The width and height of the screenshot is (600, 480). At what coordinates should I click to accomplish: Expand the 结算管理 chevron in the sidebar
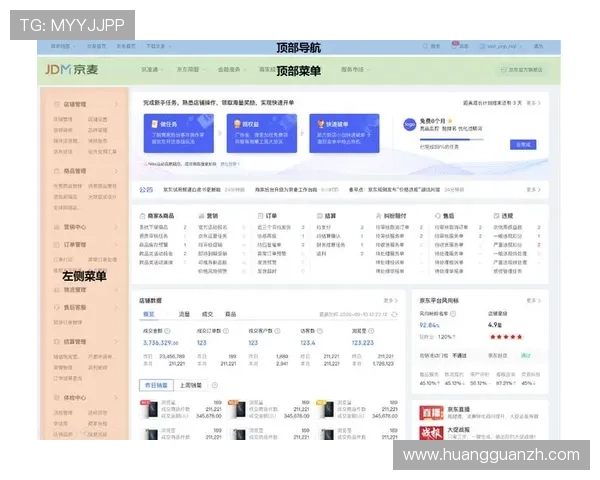pyautogui.click(x=116, y=341)
